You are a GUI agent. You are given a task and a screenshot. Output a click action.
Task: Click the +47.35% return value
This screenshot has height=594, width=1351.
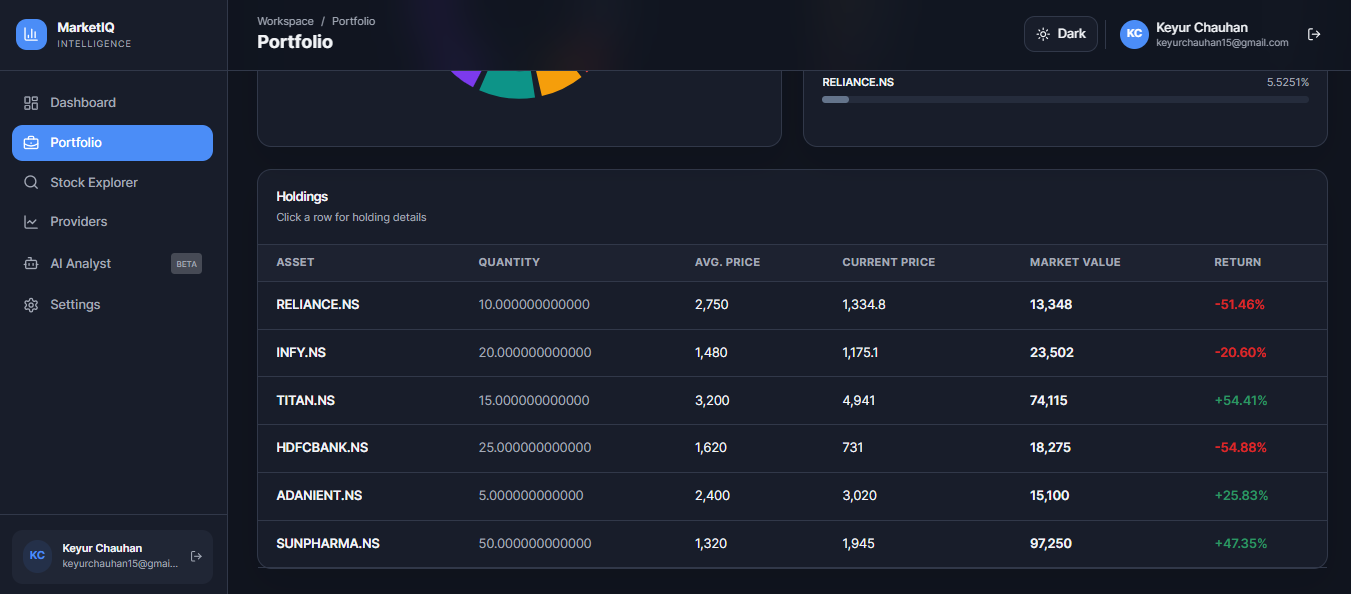tap(1241, 544)
